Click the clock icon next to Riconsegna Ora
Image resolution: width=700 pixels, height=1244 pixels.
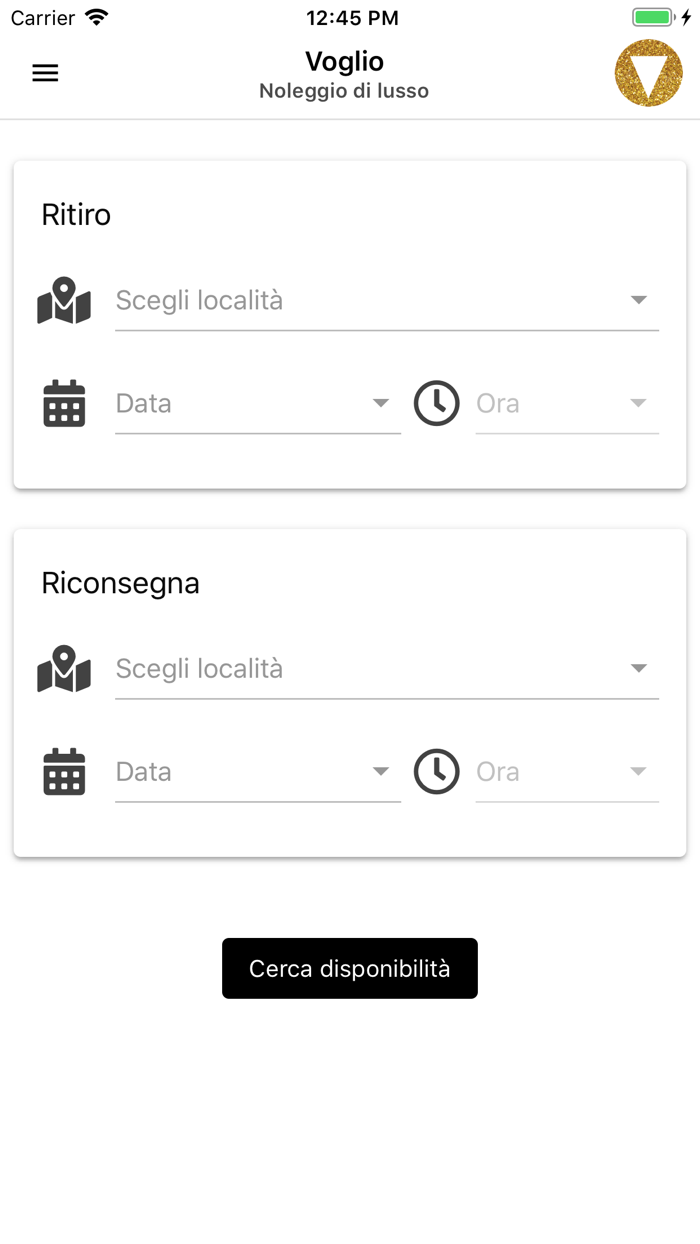click(x=436, y=771)
